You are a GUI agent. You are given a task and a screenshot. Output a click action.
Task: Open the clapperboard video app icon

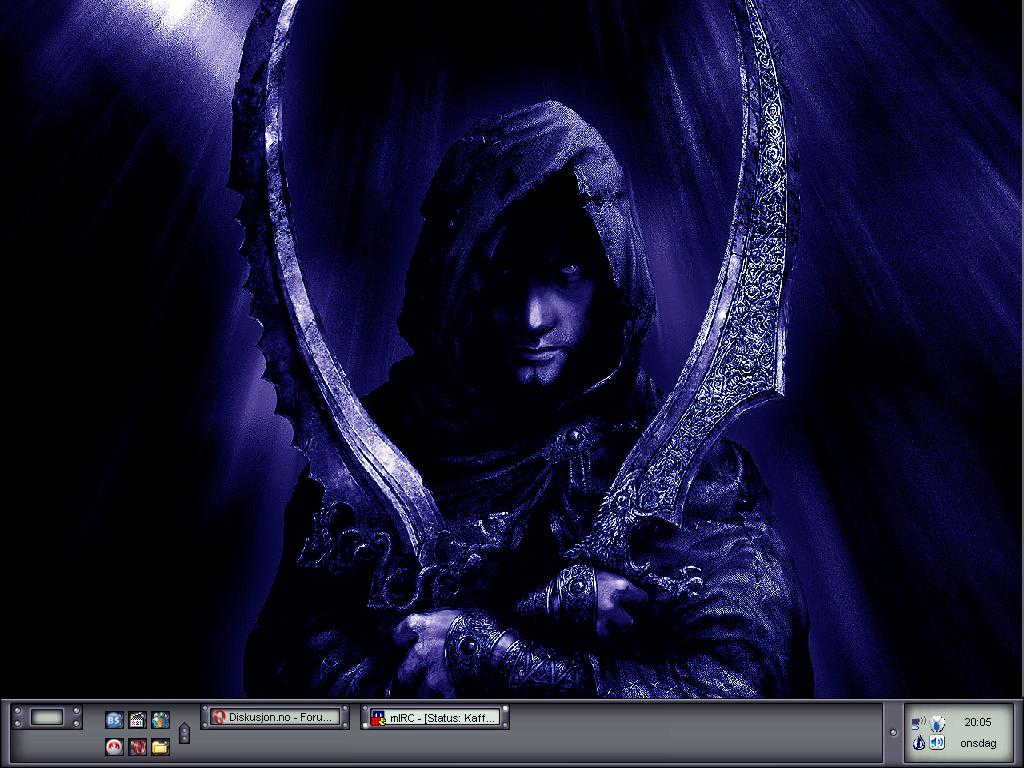(137, 720)
